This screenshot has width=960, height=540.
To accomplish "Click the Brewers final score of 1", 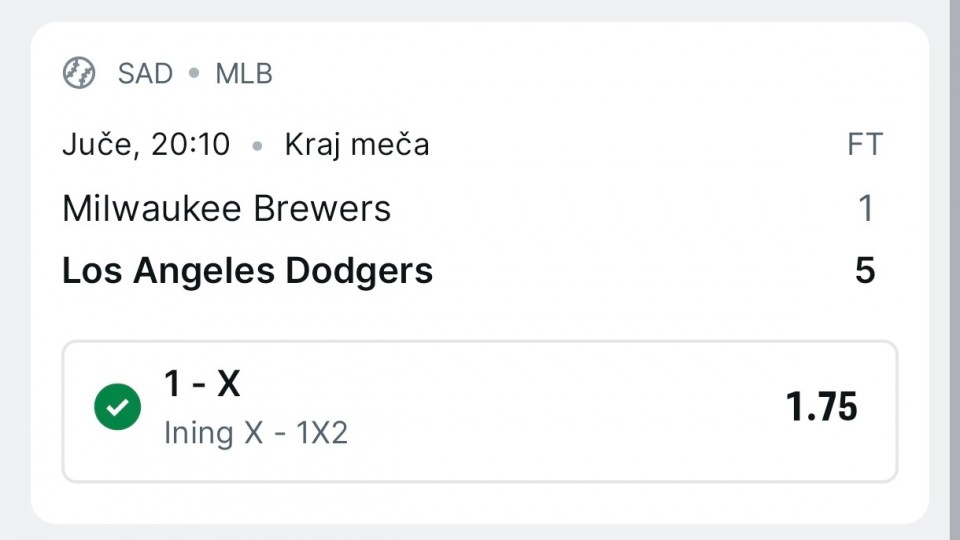I will tap(866, 208).
